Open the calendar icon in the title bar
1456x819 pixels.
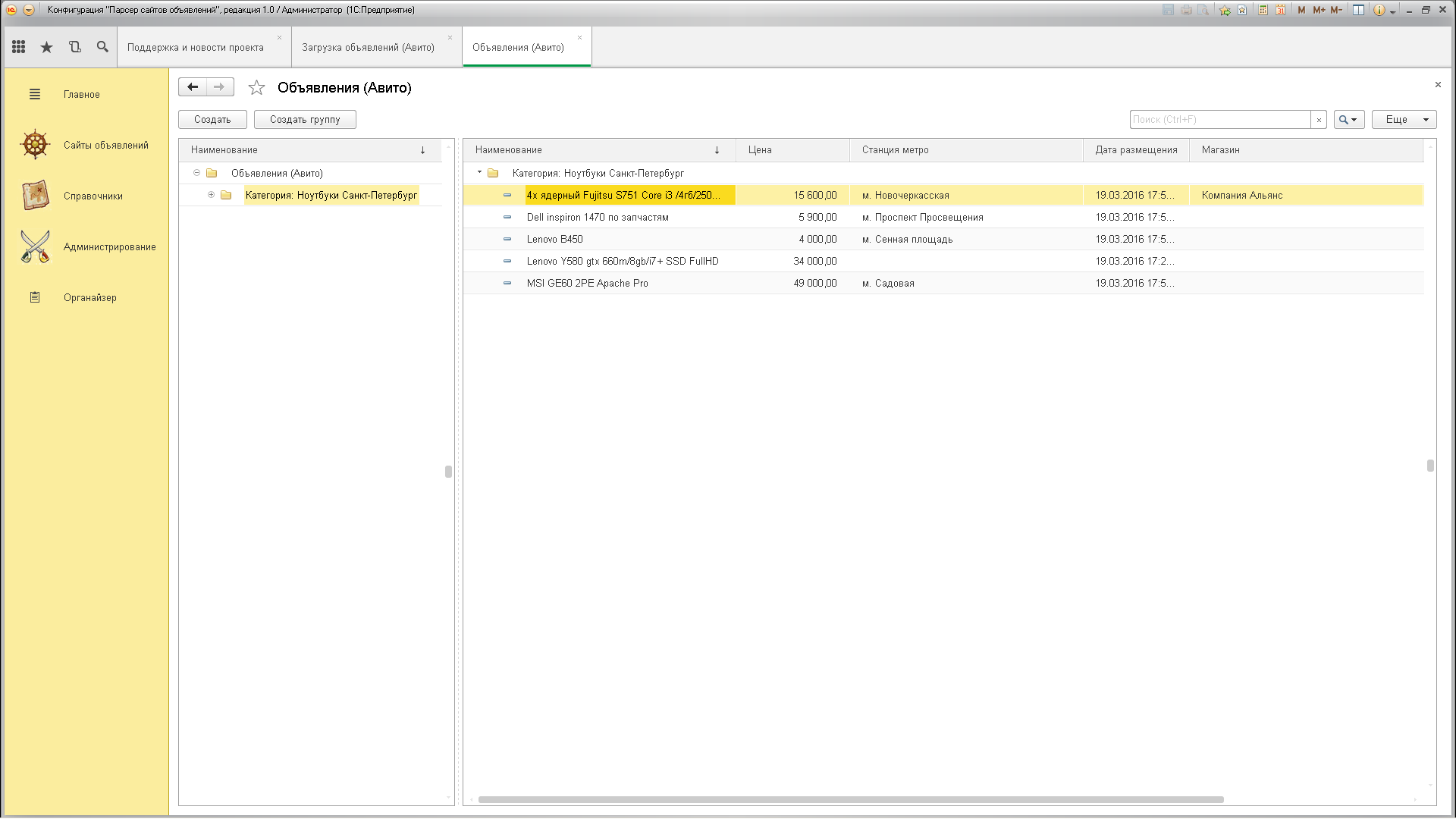[x=1280, y=10]
